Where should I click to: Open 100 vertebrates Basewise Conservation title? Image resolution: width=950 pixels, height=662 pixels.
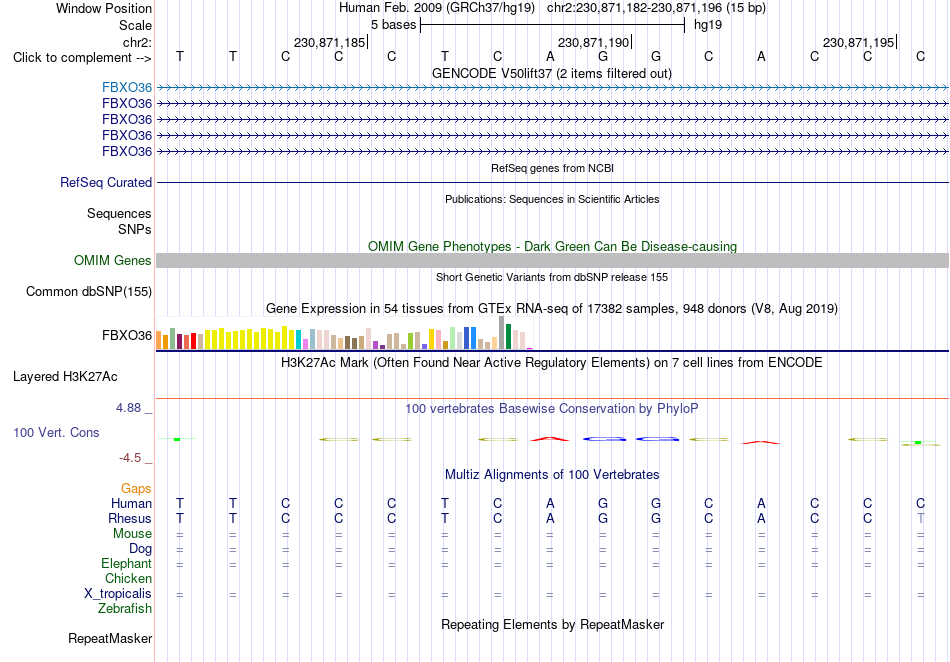[x=552, y=408]
